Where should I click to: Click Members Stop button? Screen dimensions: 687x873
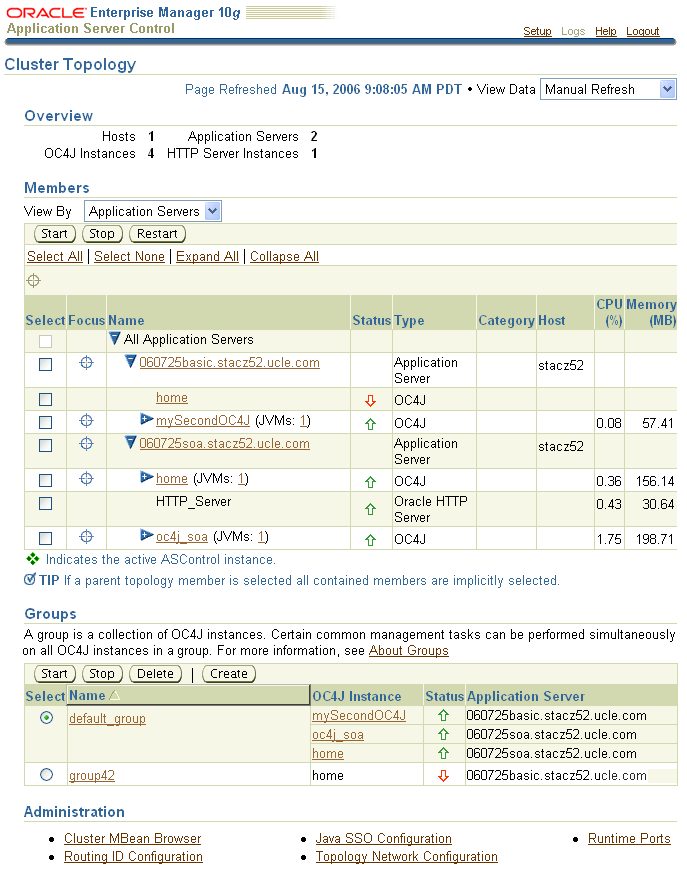click(x=102, y=234)
